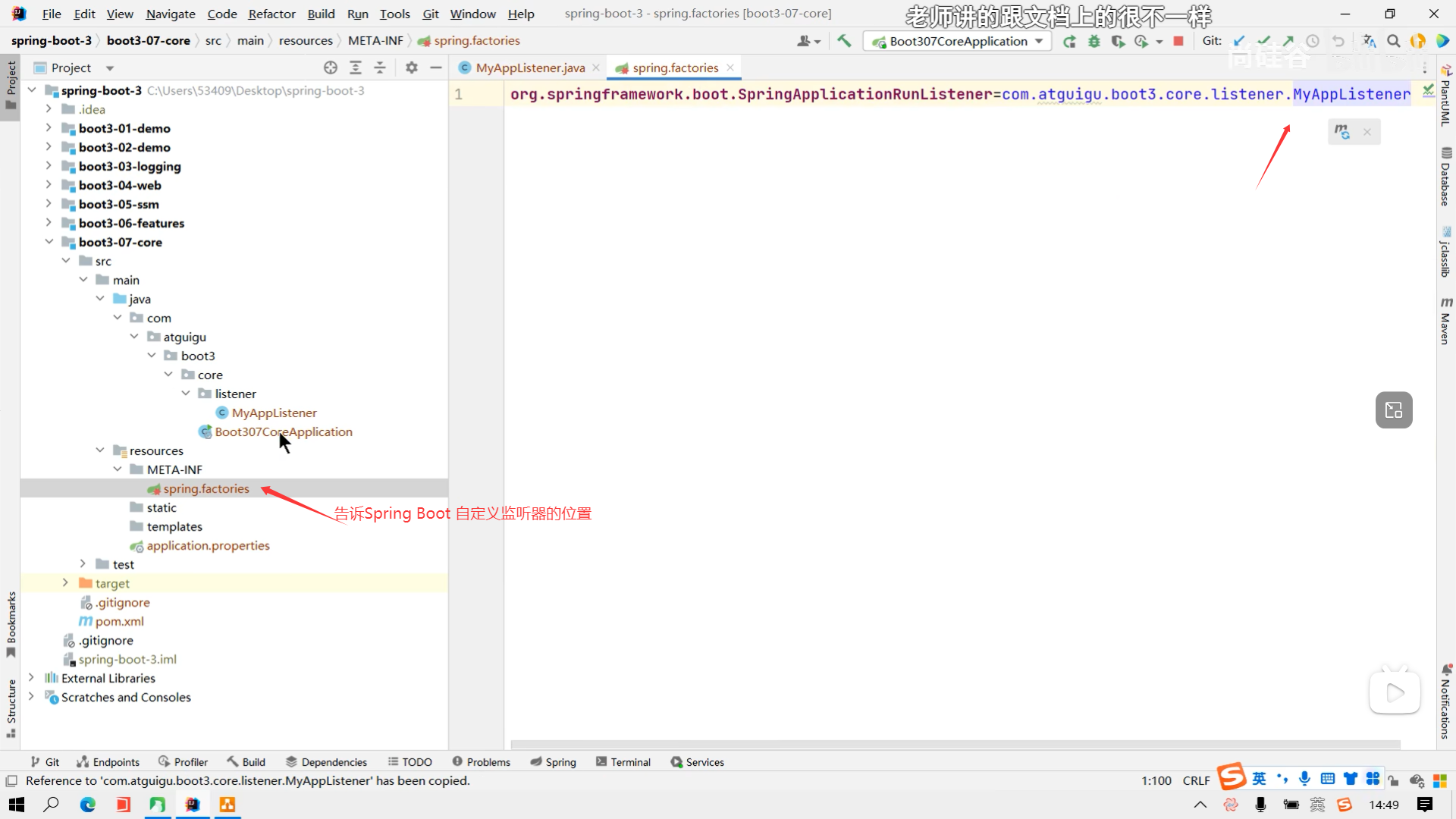Open Project panel settings gear

(x=412, y=67)
